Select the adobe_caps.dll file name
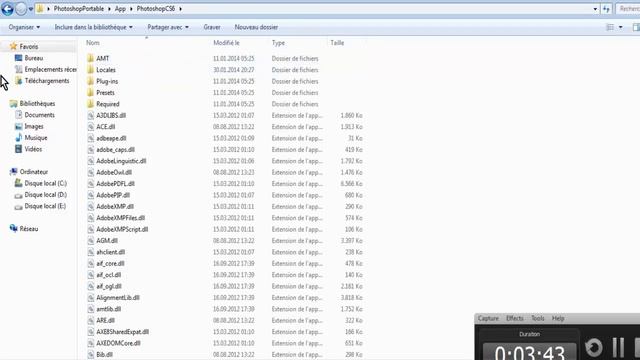Image resolution: width=640 pixels, height=360 pixels. tap(115, 150)
